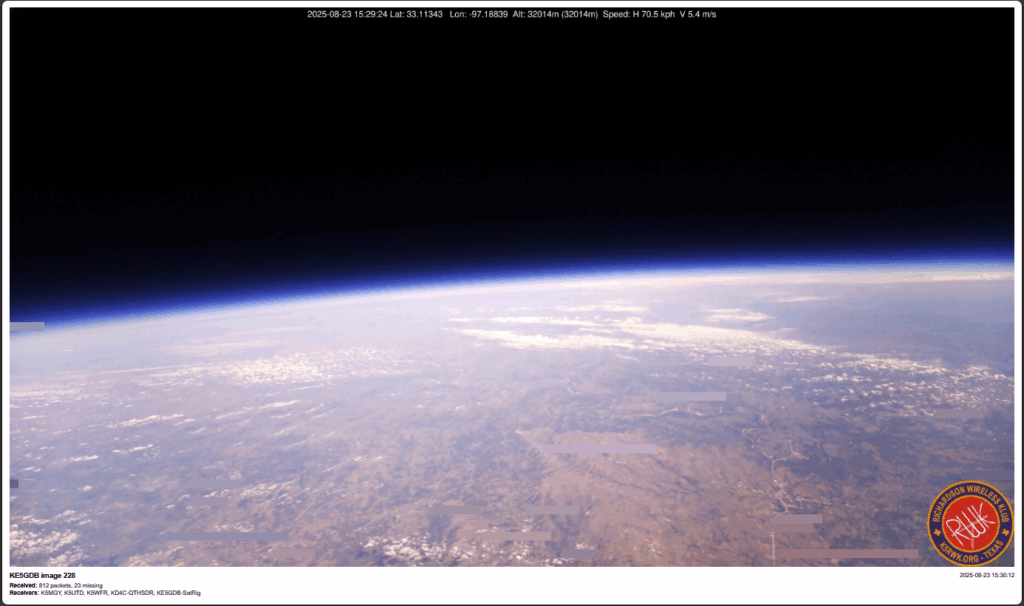Click the 2025-08-23 15:30:12 timestamp below the photo
The image size is (1024, 606).
coord(987,575)
